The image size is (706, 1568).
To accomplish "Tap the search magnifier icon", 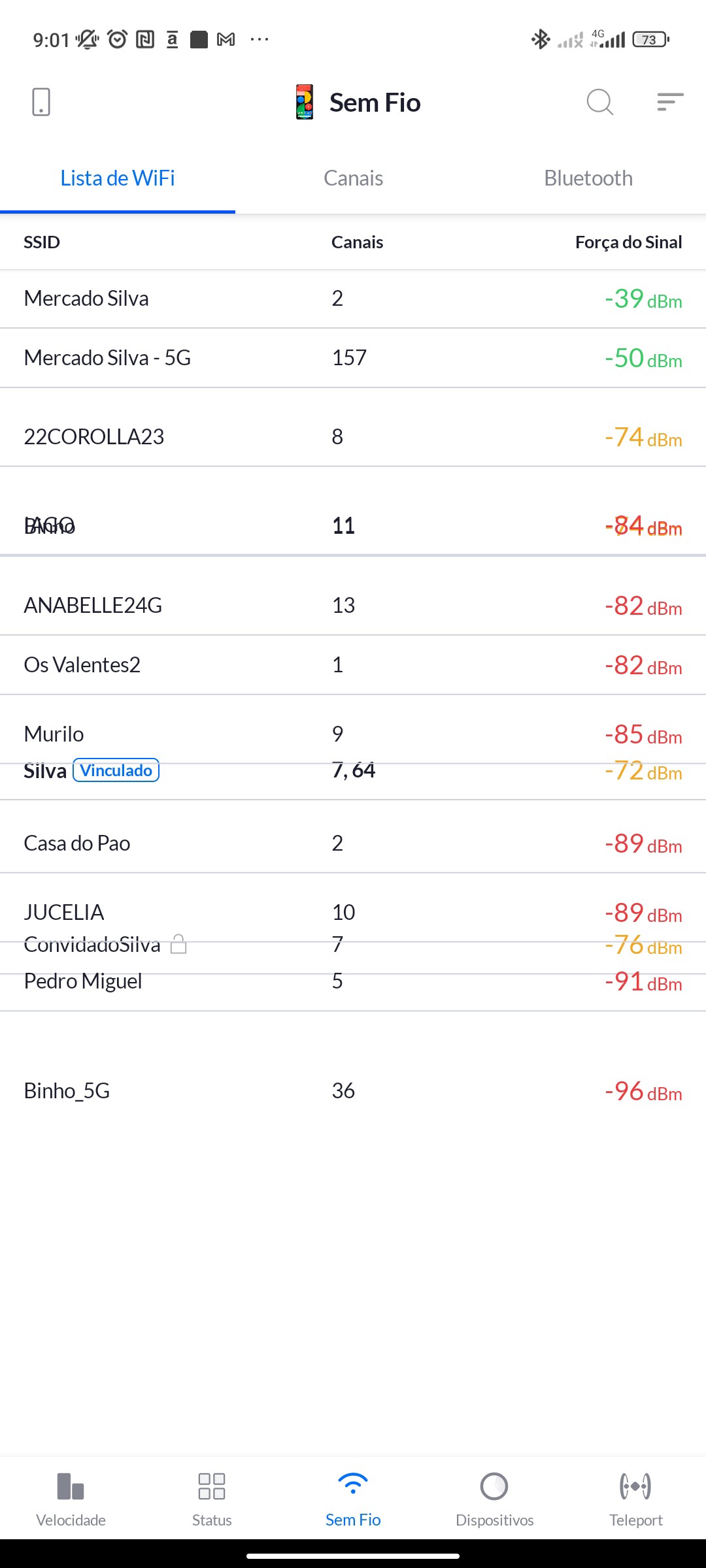I will 599,102.
